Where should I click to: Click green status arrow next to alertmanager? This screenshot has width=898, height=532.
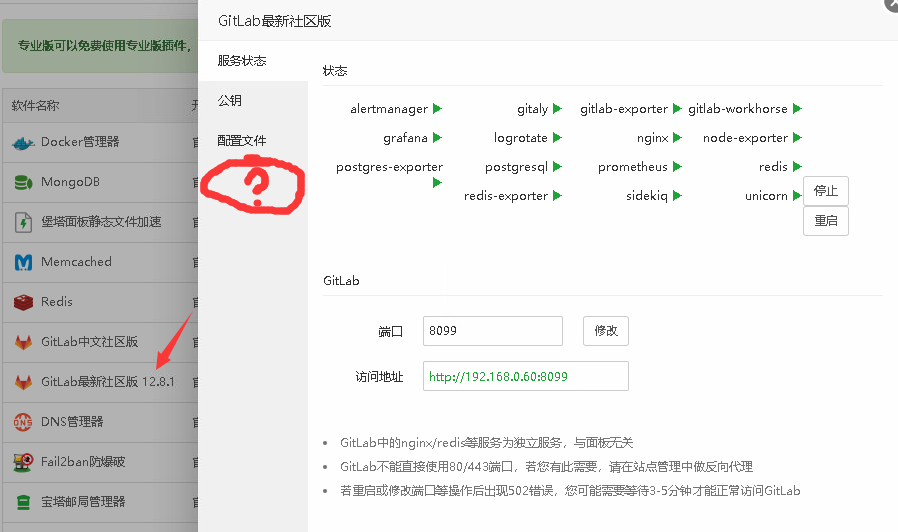coord(438,109)
